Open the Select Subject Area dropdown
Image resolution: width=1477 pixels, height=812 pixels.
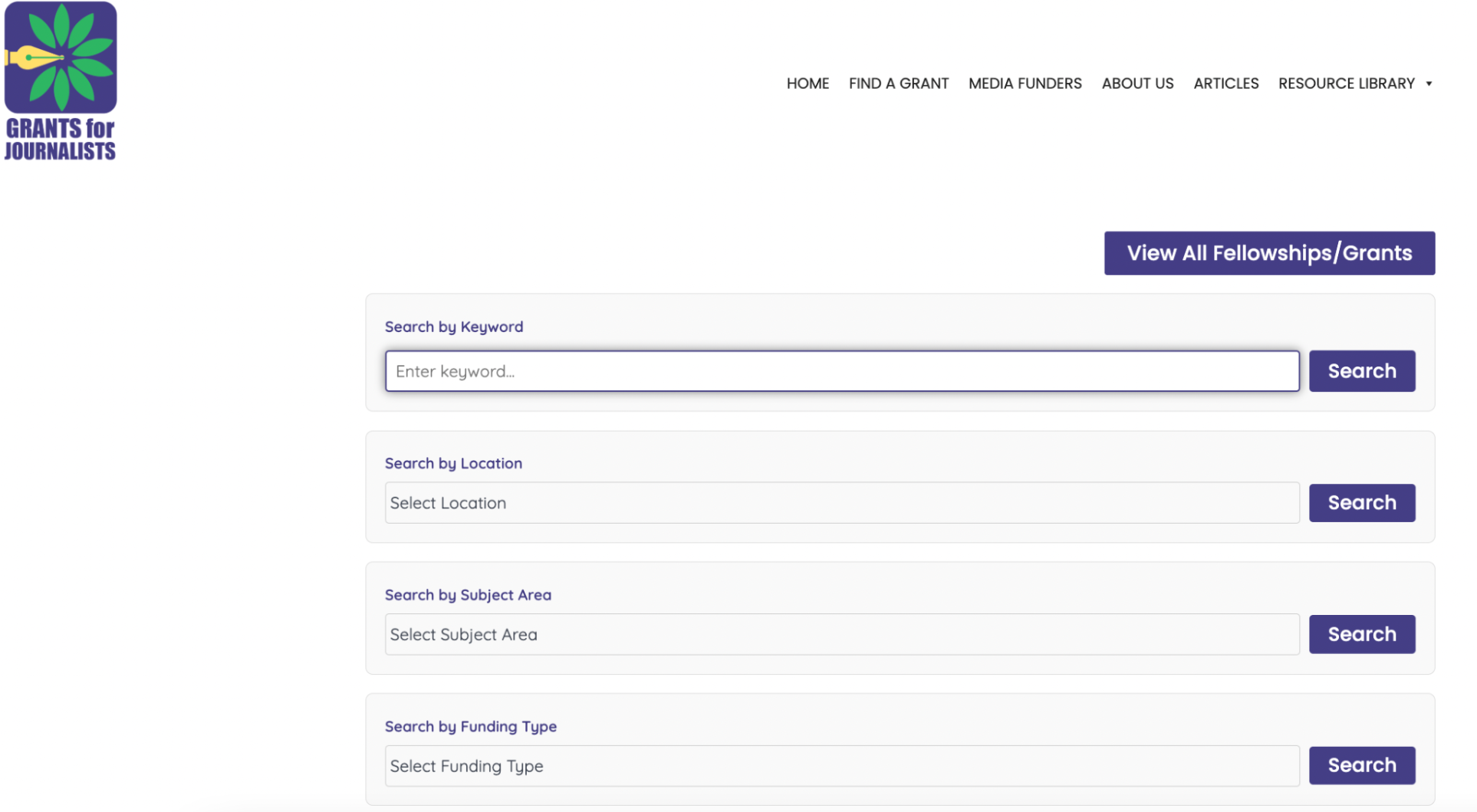coord(842,634)
